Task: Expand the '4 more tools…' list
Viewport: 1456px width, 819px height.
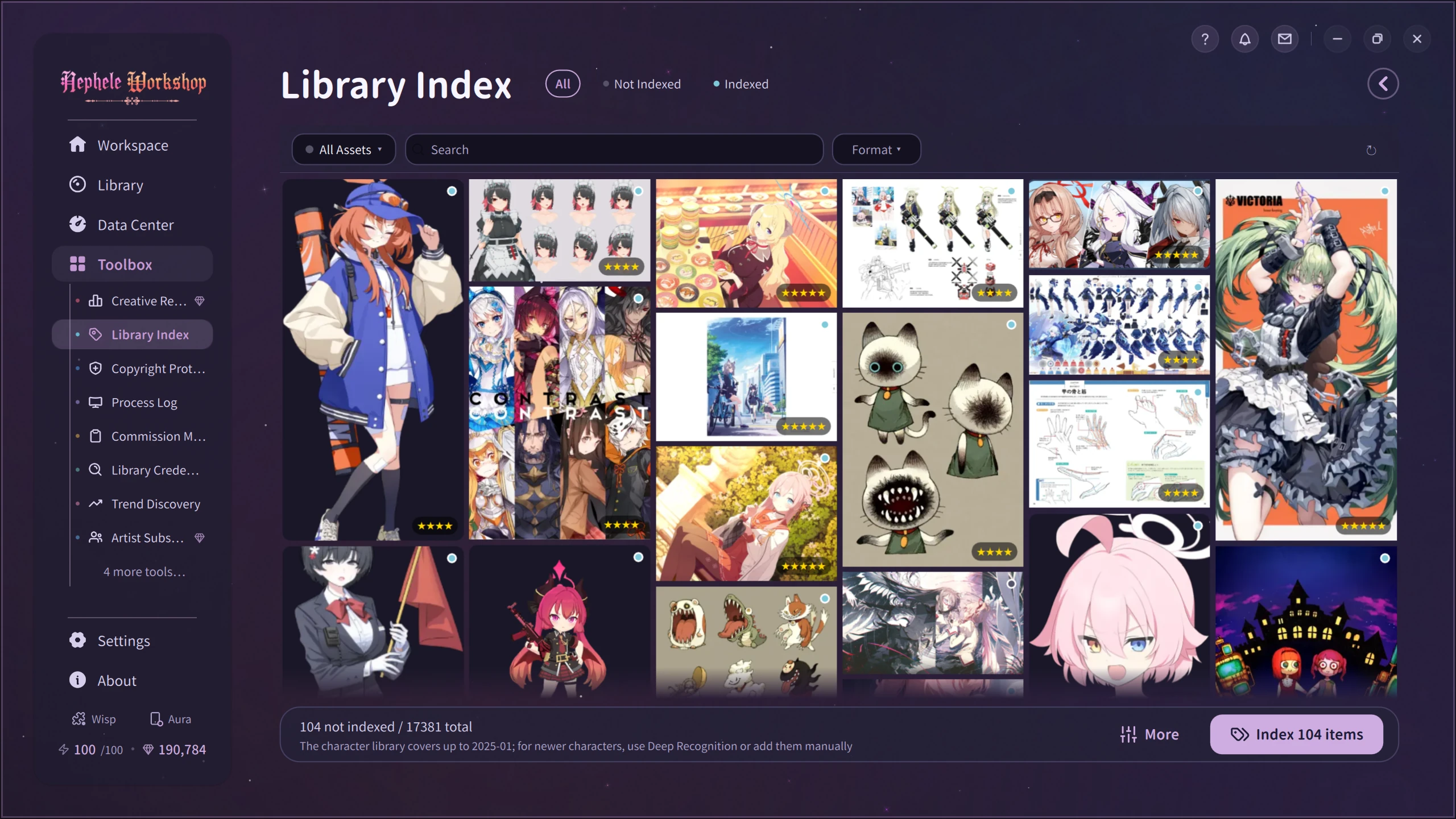Action: (x=144, y=572)
